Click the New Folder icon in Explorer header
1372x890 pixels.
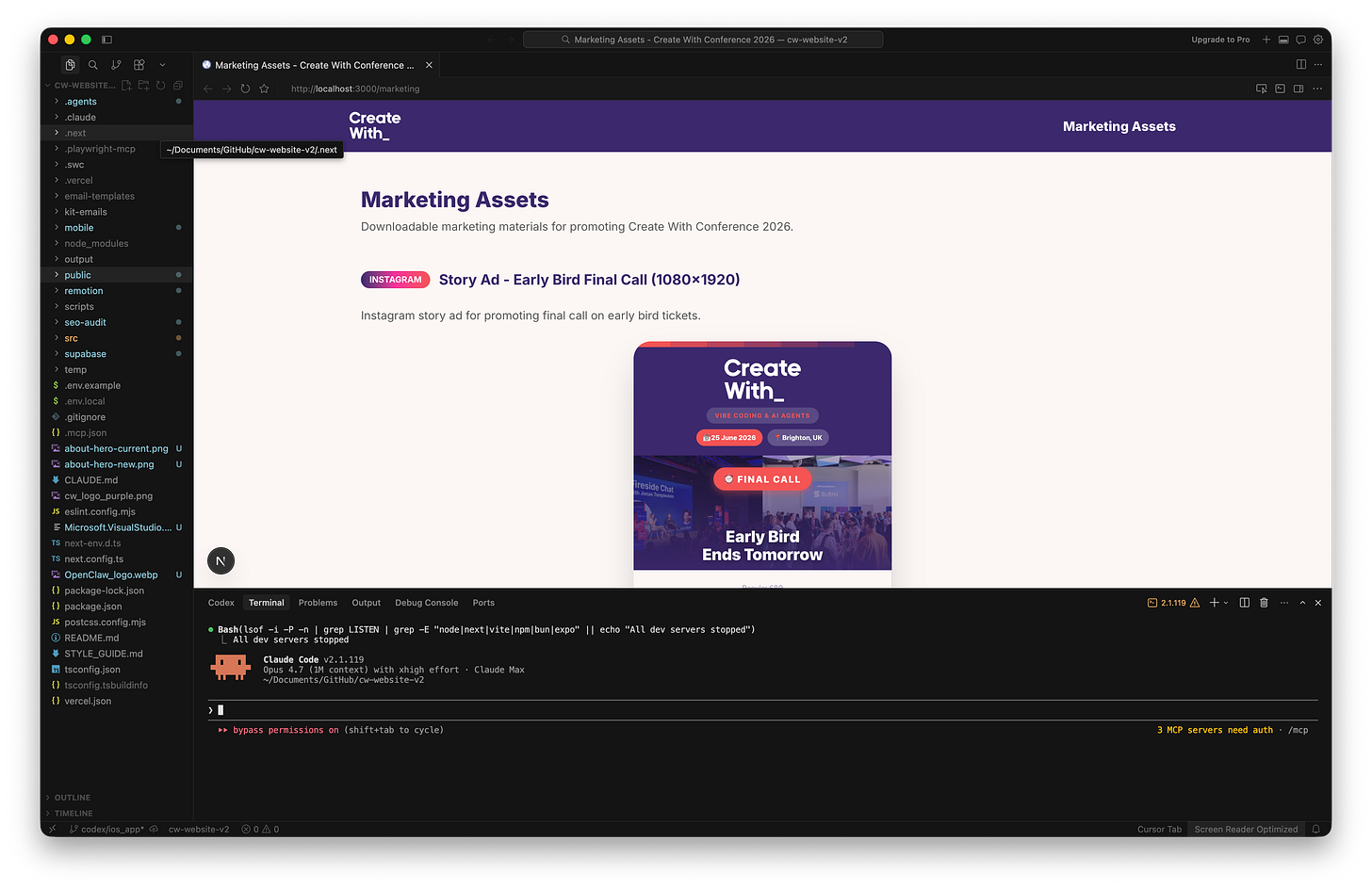(x=143, y=85)
